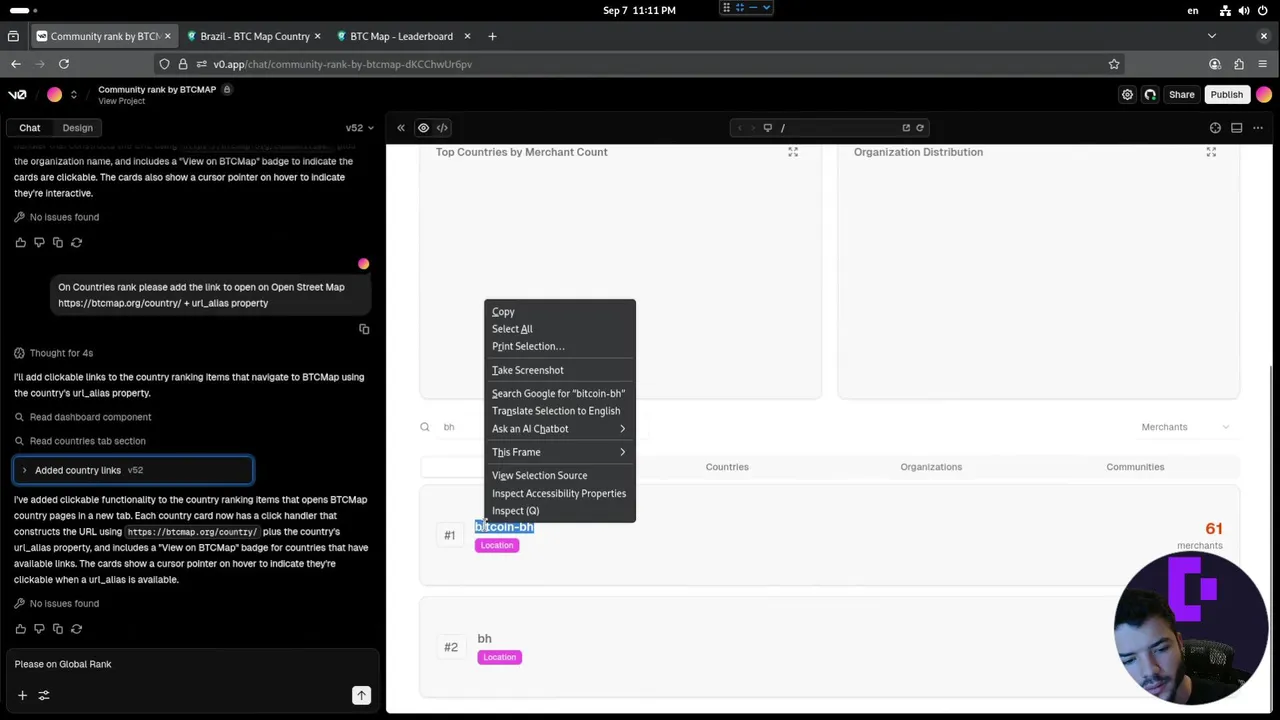
Task: Expand Organization Distribution chart
Action: pyautogui.click(x=1211, y=152)
